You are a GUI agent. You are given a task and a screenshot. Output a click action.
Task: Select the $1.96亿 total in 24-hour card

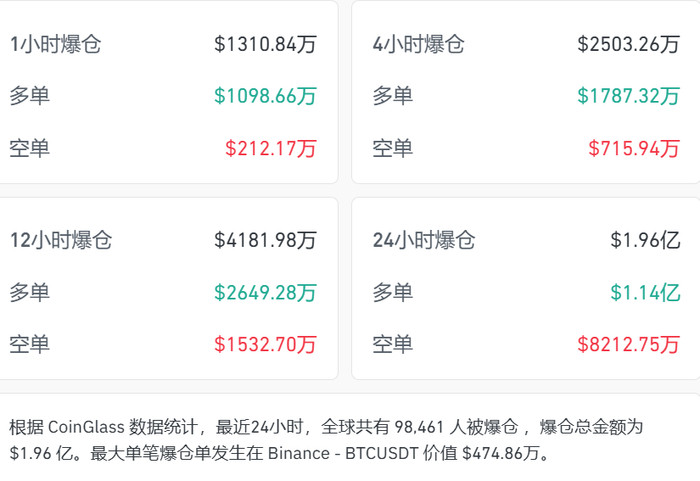pos(645,240)
